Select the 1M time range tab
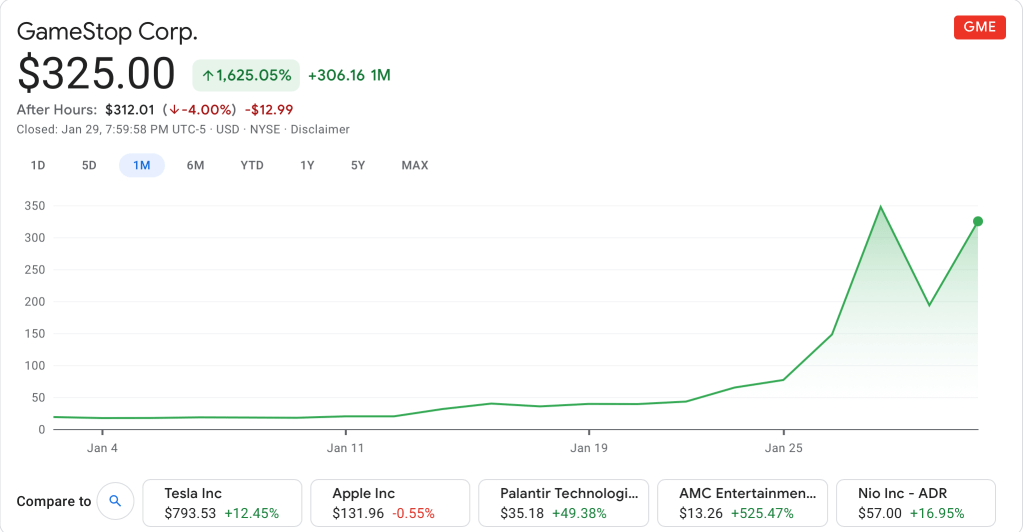The image size is (1024, 532). [x=141, y=165]
